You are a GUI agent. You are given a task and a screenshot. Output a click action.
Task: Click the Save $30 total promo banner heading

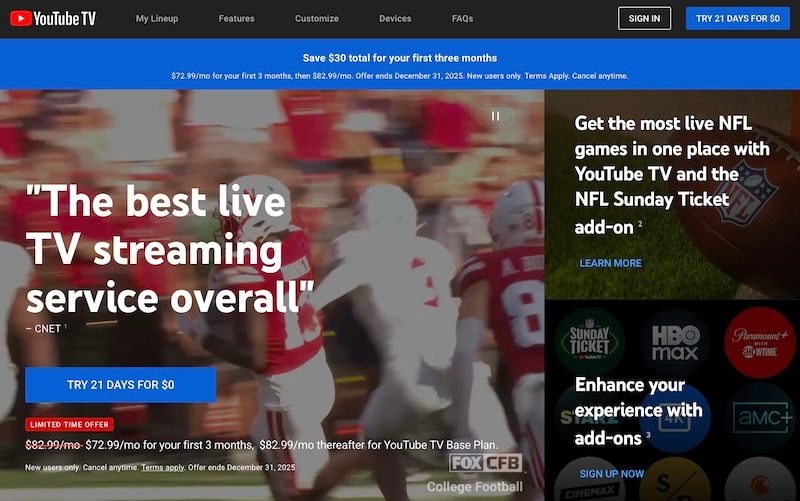pos(399,58)
